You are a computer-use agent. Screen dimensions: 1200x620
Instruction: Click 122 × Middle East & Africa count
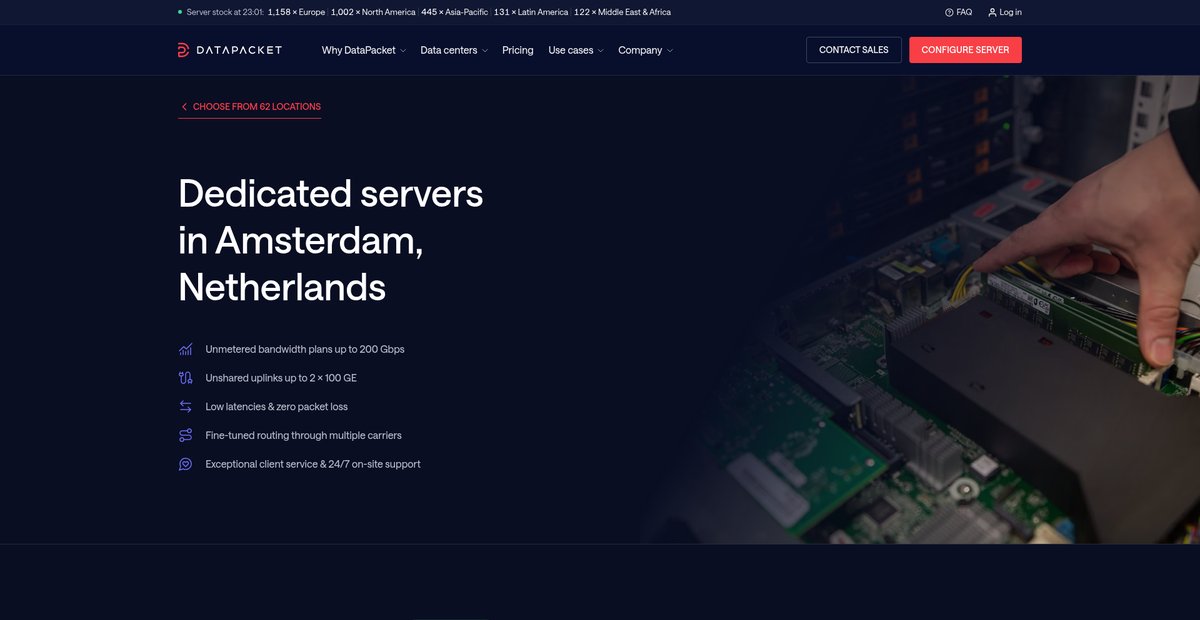click(x=622, y=12)
